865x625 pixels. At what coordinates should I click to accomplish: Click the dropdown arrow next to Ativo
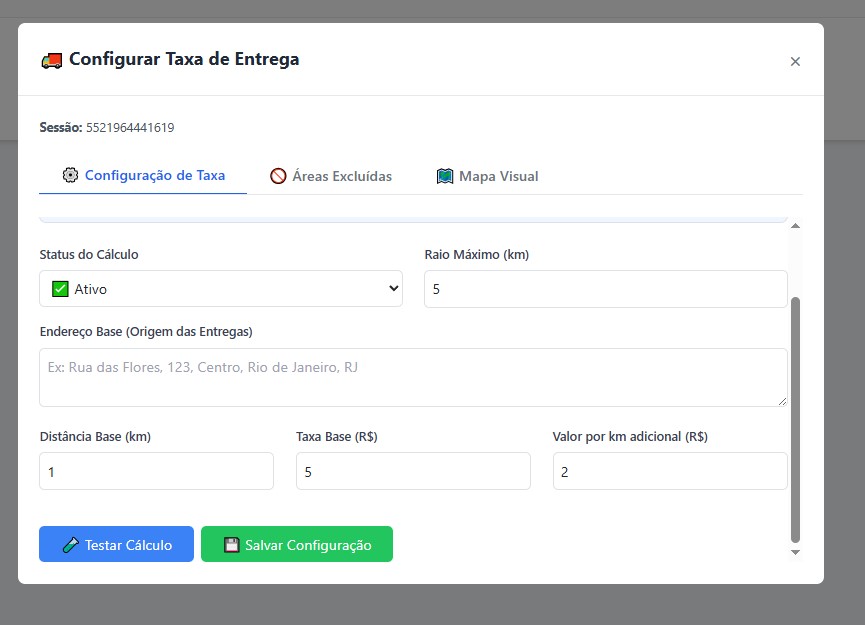tap(391, 289)
